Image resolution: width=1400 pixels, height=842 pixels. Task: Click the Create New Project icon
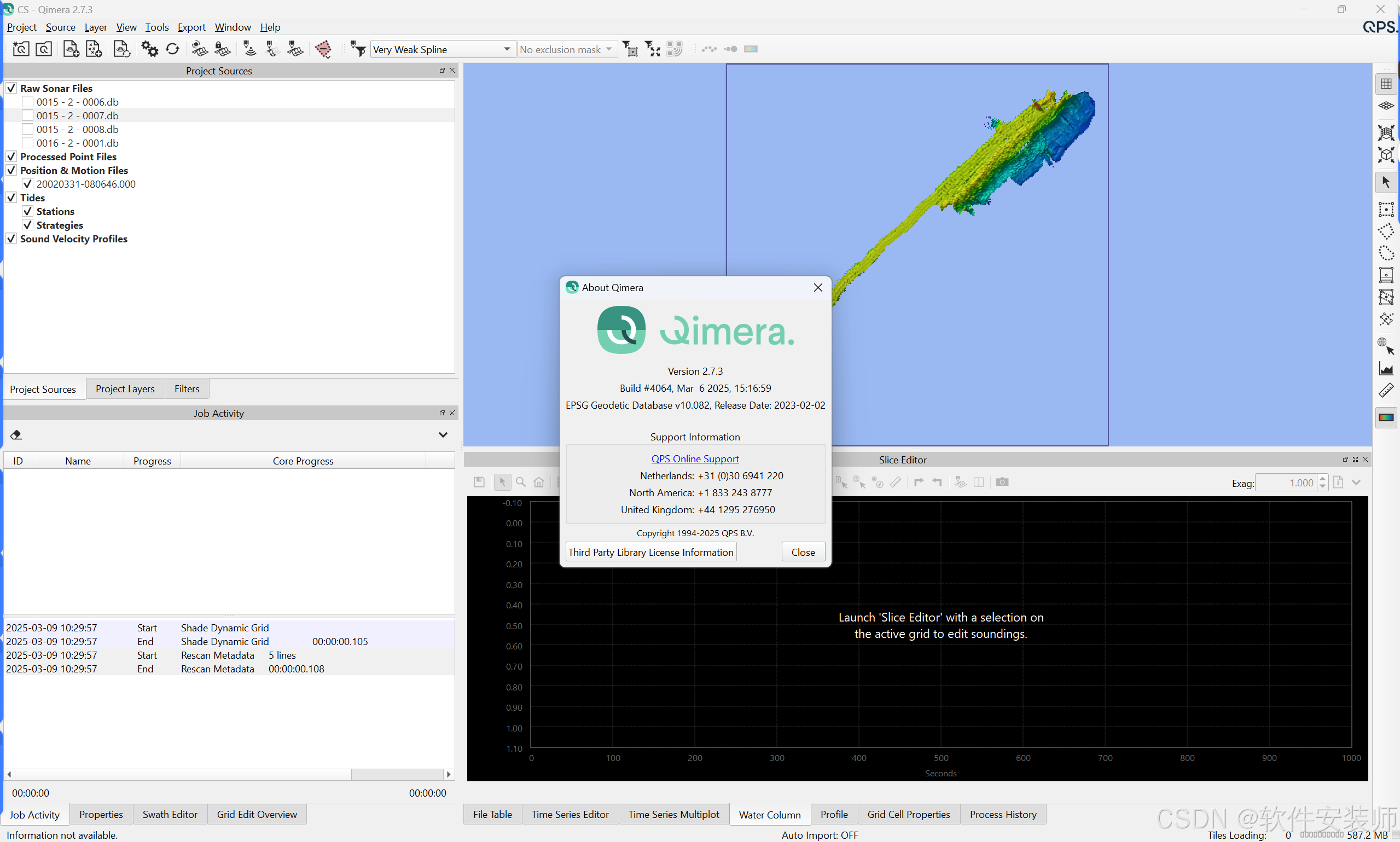pos(21,49)
